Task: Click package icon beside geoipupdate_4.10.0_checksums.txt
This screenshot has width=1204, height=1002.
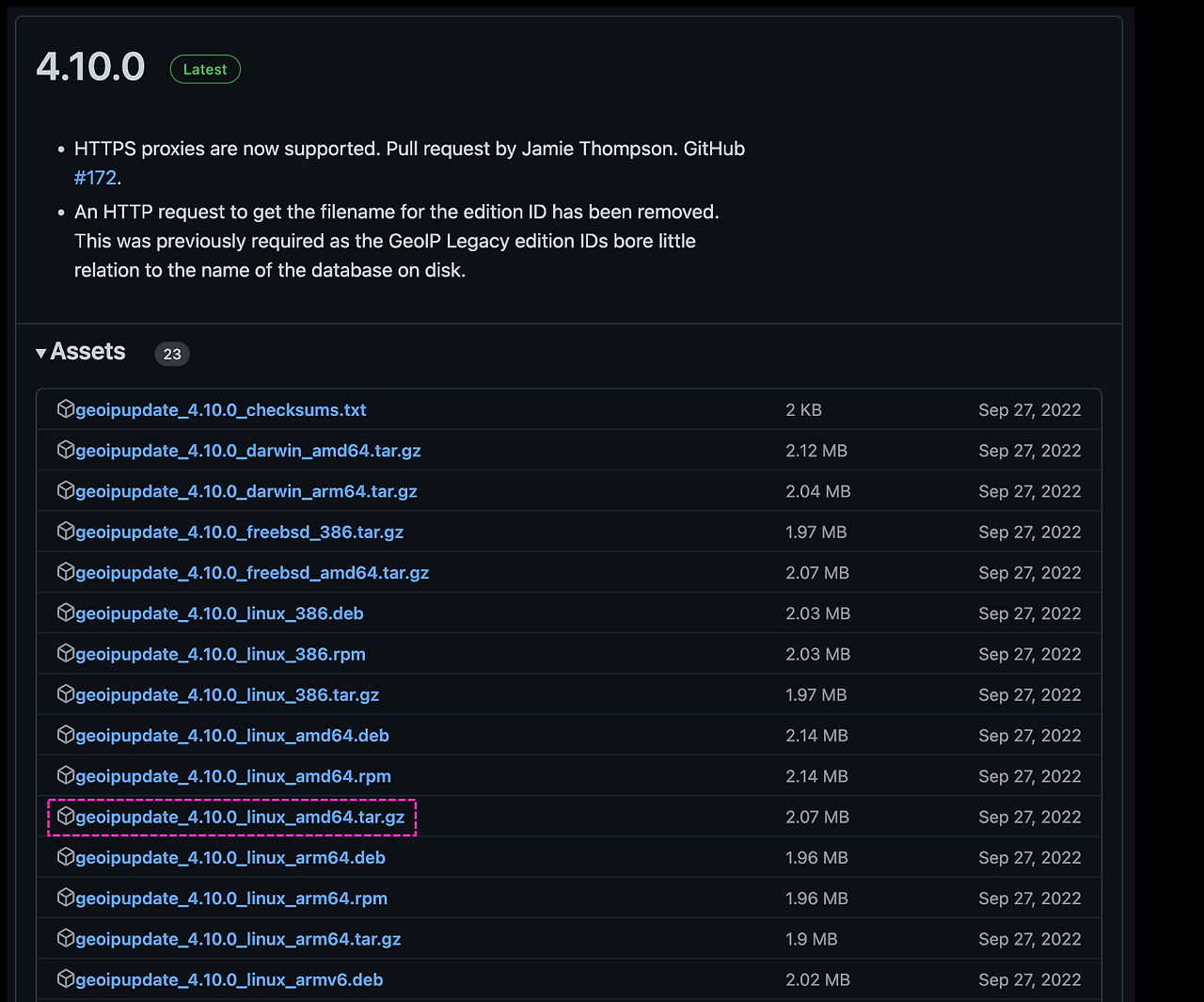Action: click(66, 409)
